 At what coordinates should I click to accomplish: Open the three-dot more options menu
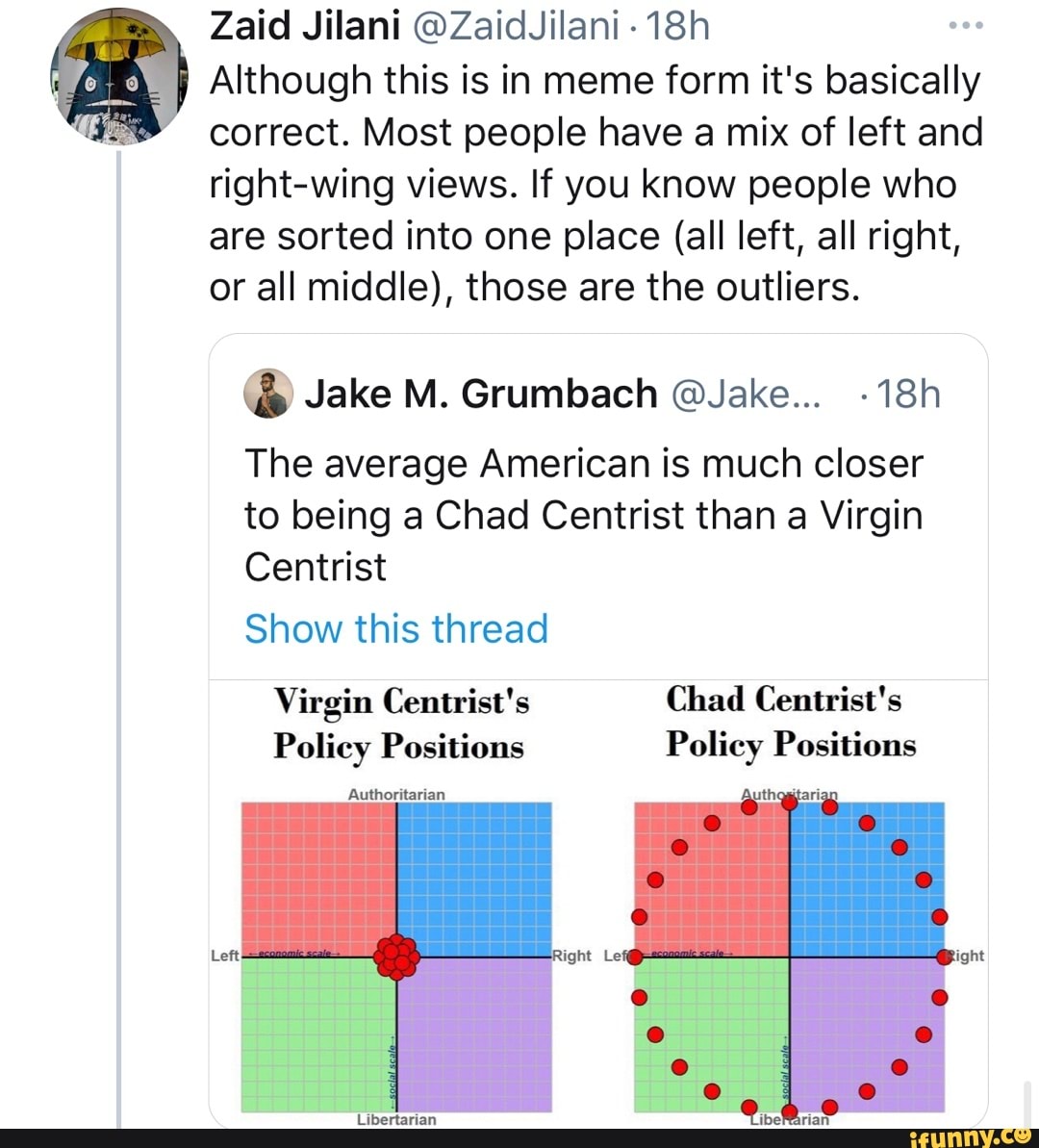(964, 26)
